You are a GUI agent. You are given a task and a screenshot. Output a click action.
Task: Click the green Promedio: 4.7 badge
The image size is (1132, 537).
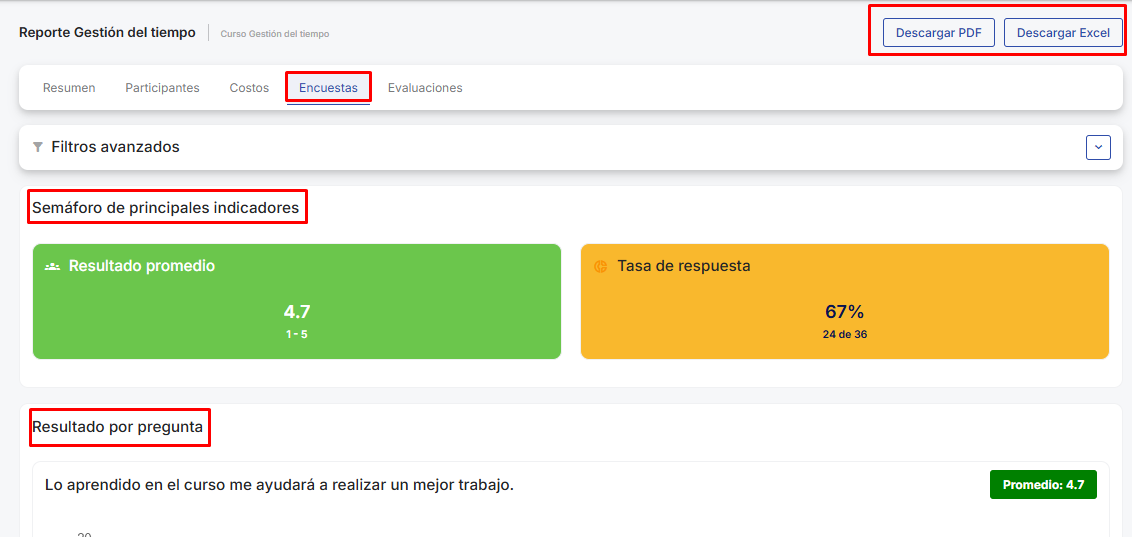pyautogui.click(x=1043, y=484)
